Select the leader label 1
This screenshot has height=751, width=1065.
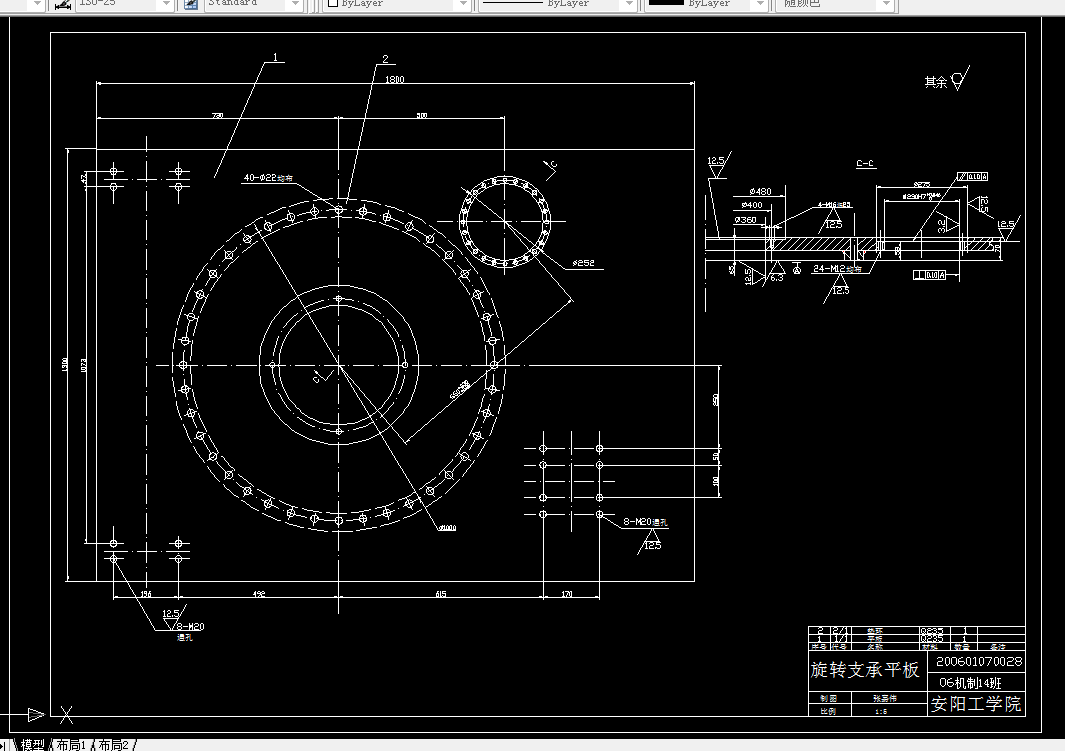(275, 57)
